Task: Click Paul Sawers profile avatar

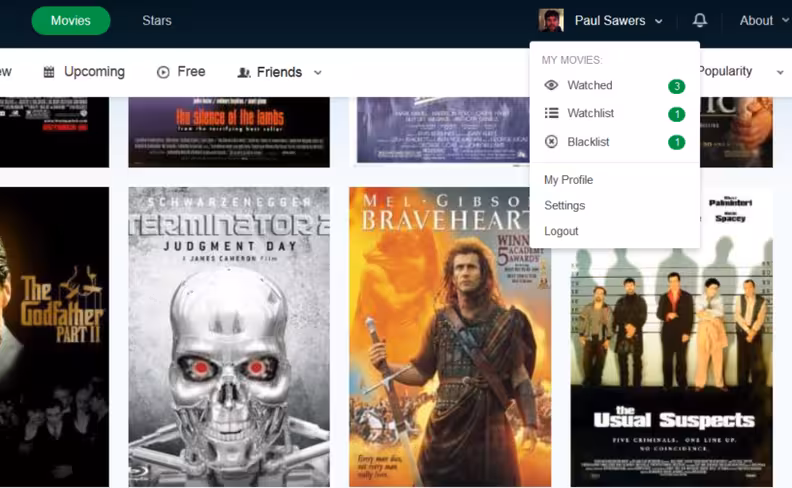Action: (x=551, y=21)
